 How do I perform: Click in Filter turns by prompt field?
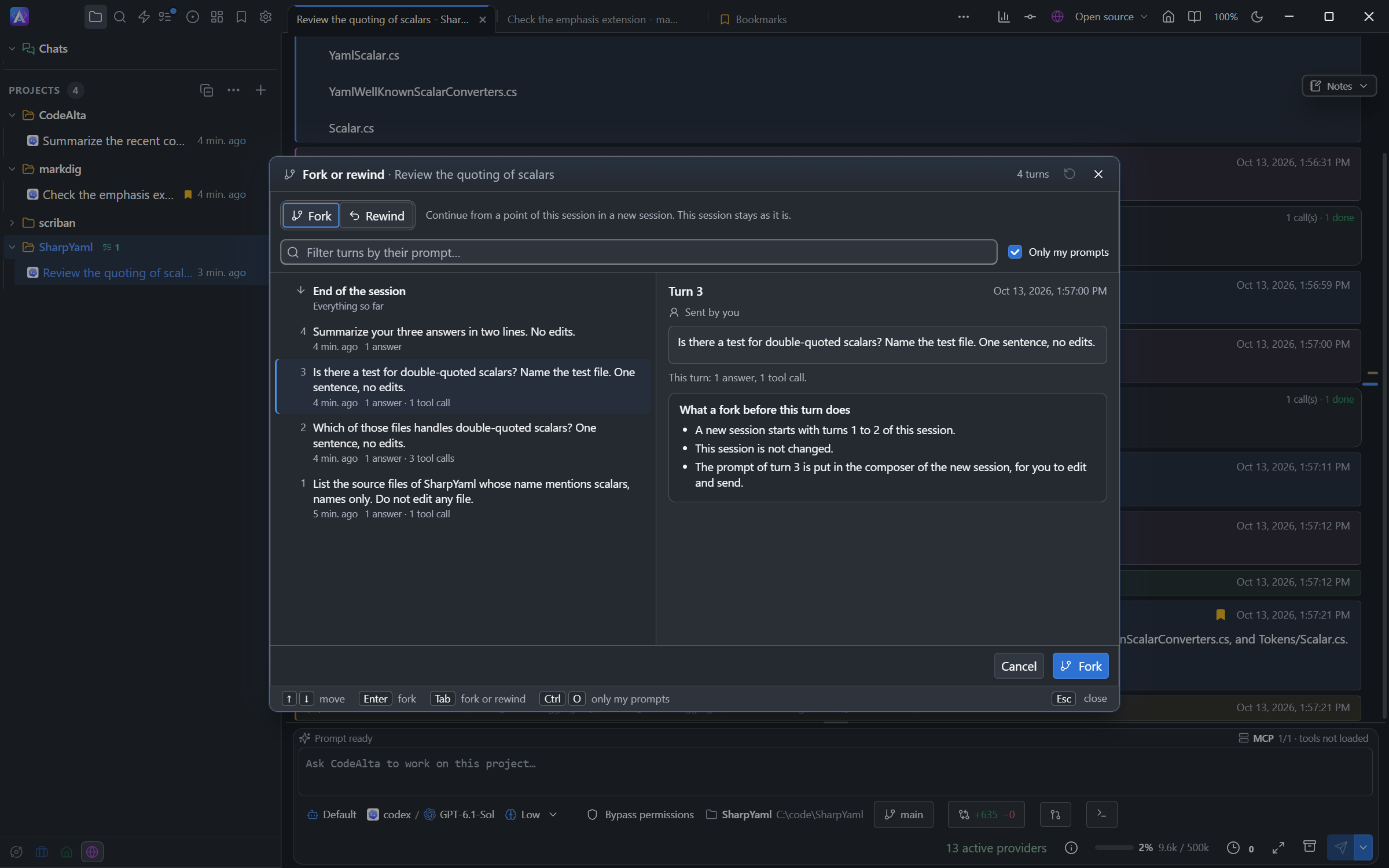pyautogui.click(x=638, y=252)
